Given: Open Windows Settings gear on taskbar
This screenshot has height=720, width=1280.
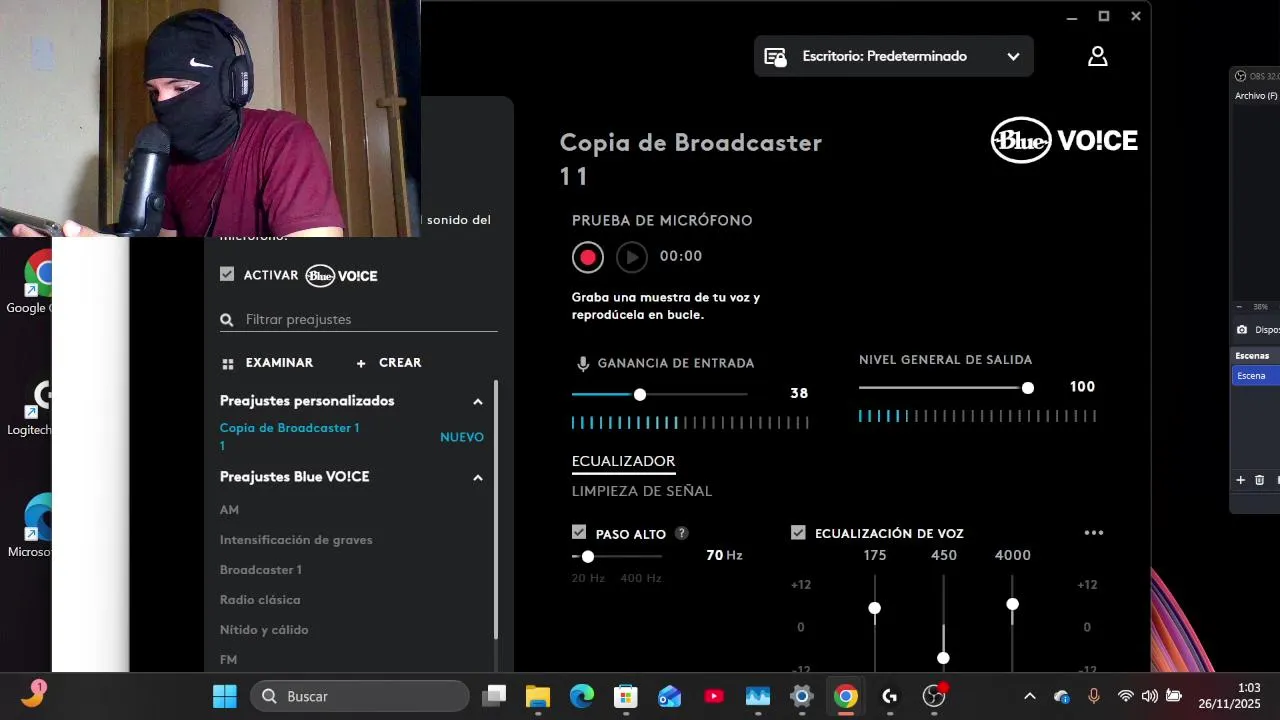Looking at the screenshot, I should coord(802,696).
